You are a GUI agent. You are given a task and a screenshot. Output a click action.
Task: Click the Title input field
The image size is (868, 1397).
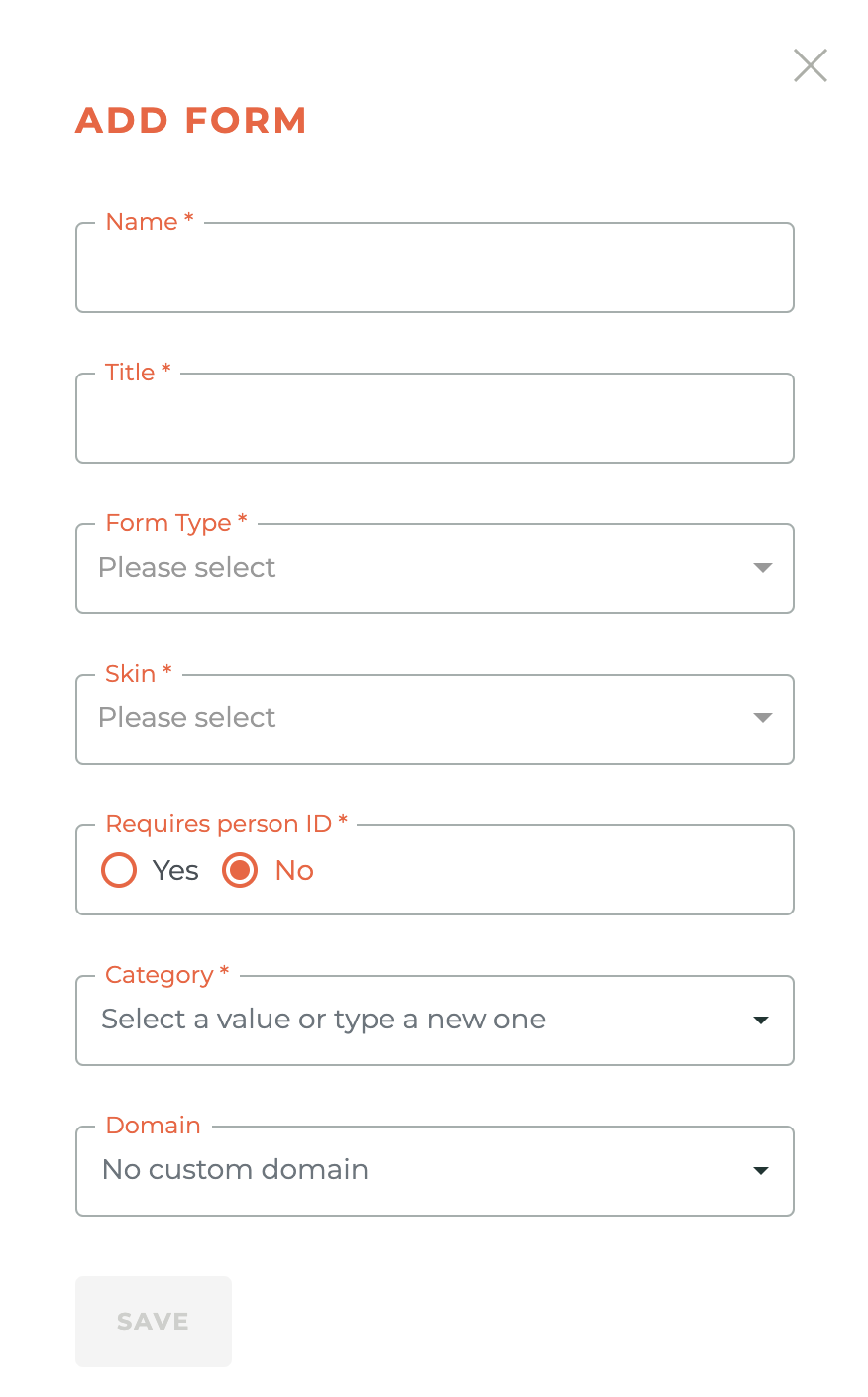coord(435,418)
